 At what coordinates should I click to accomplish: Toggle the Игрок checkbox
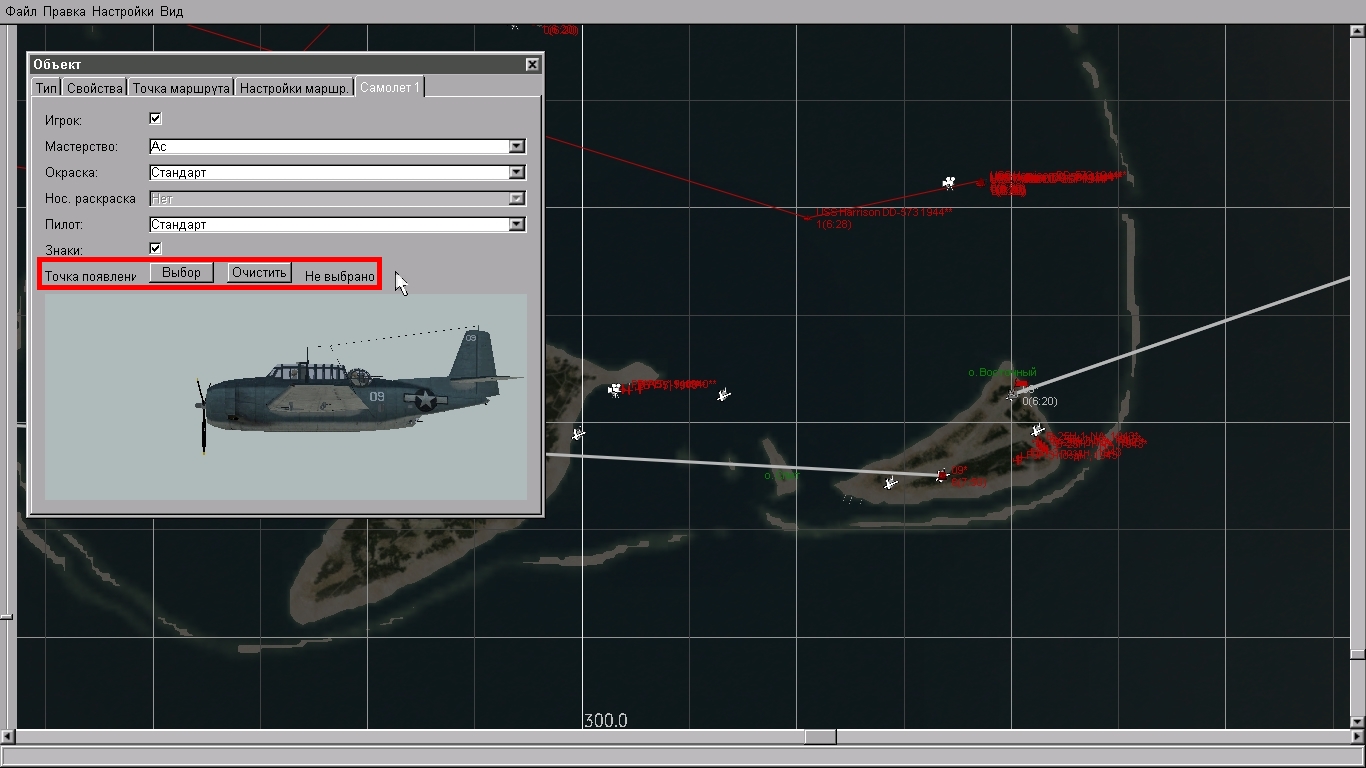[x=155, y=119]
